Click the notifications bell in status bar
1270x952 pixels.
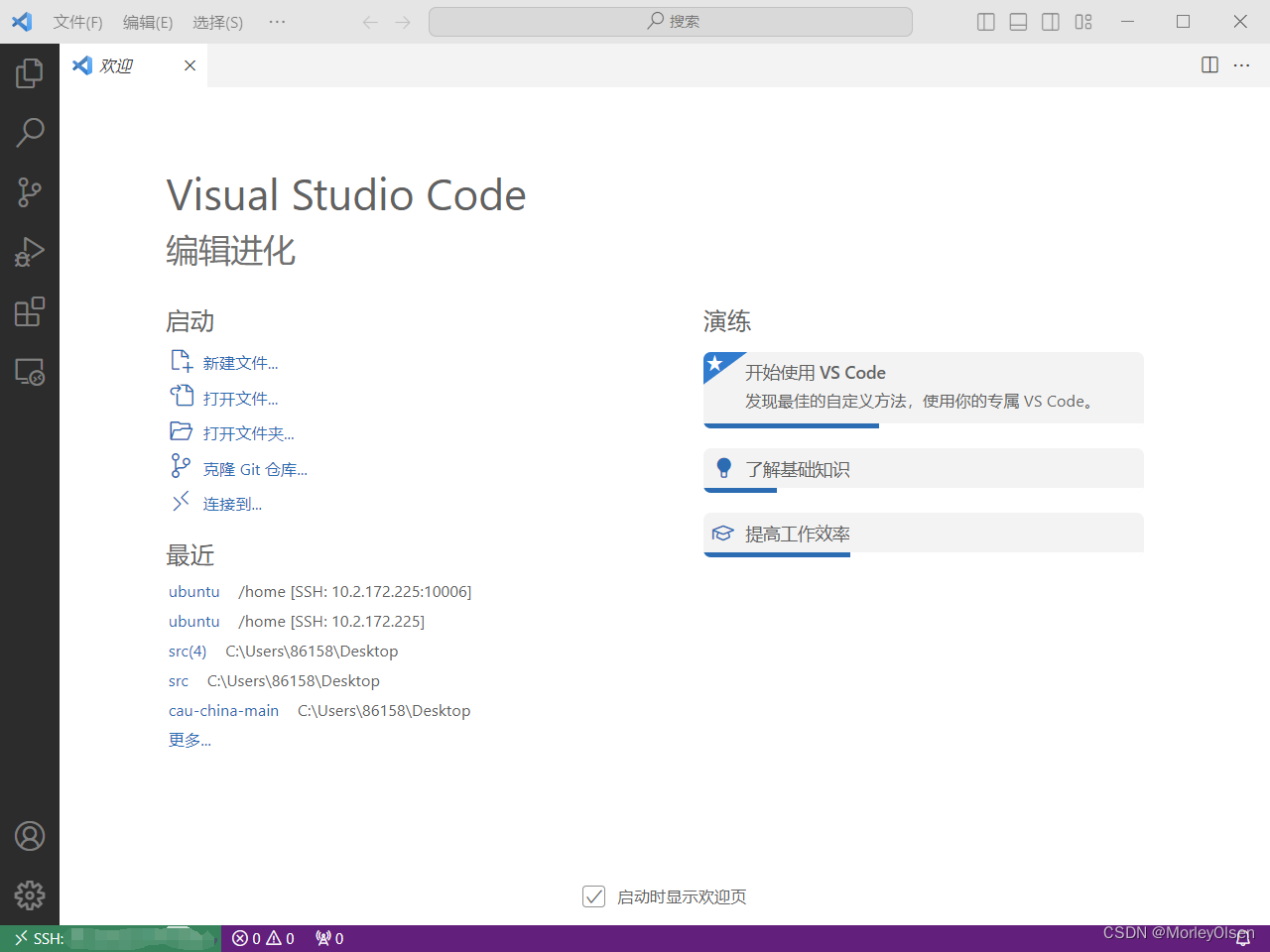pyautogui.click(x=1243, y=938)
